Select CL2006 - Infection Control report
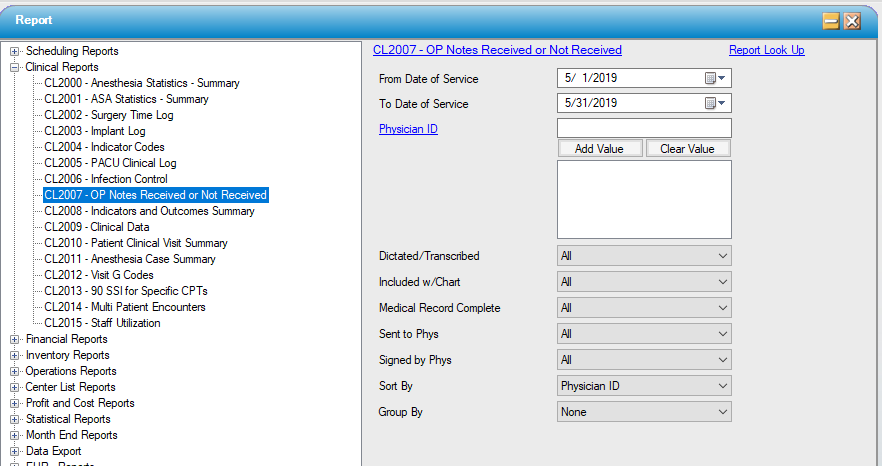This screenshot has width=882, height=466. click(x=105, y=179)
